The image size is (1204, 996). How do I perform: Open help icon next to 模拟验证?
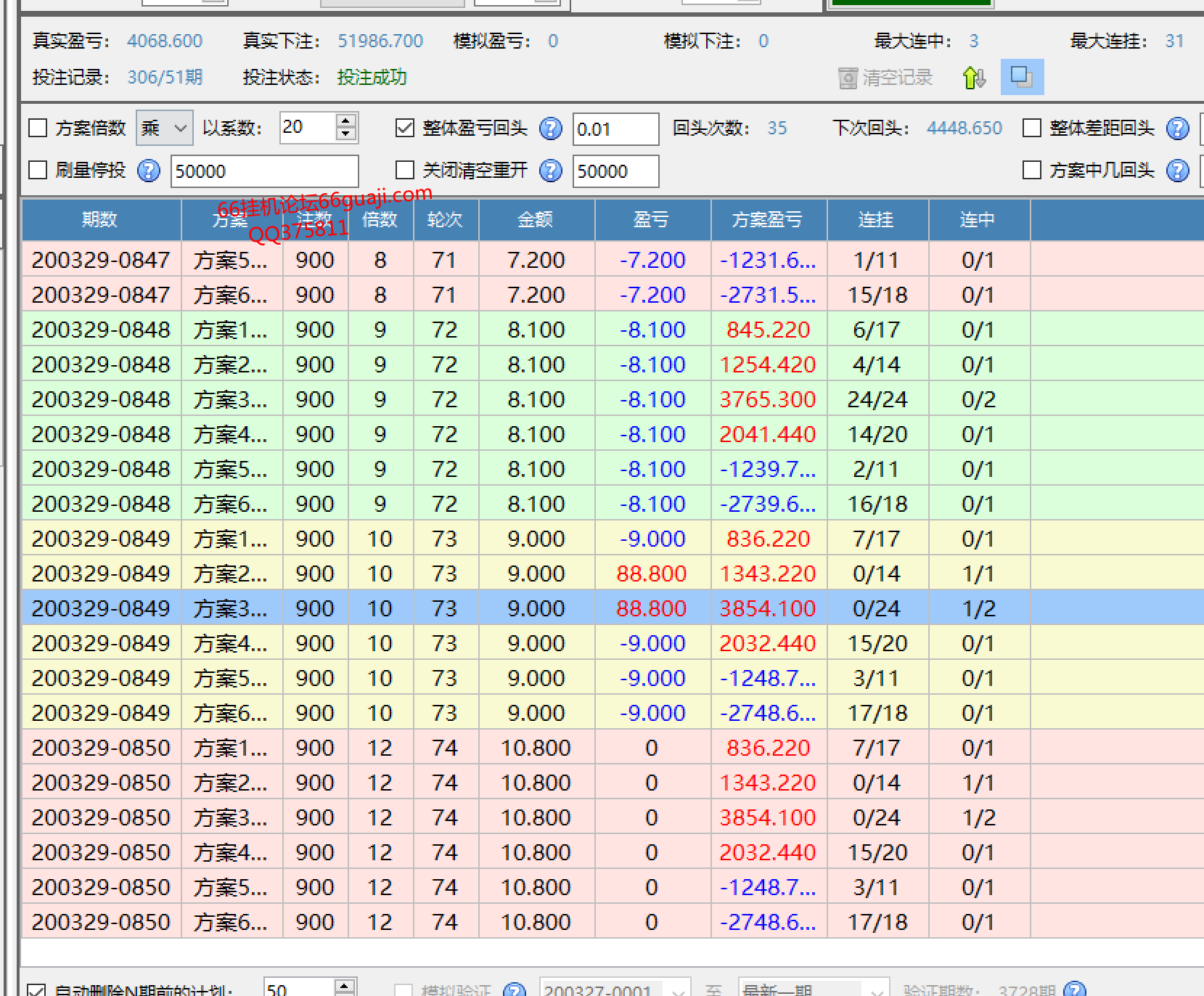[515, 989]
